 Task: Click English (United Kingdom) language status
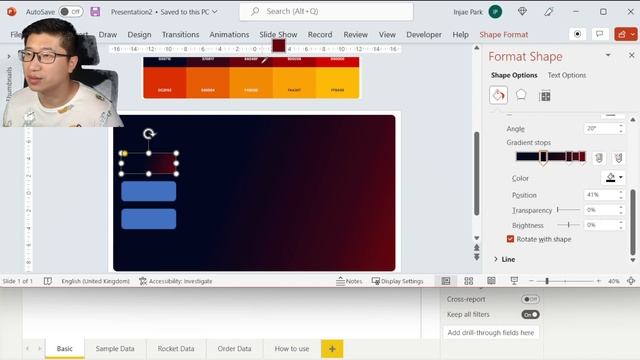96,281
